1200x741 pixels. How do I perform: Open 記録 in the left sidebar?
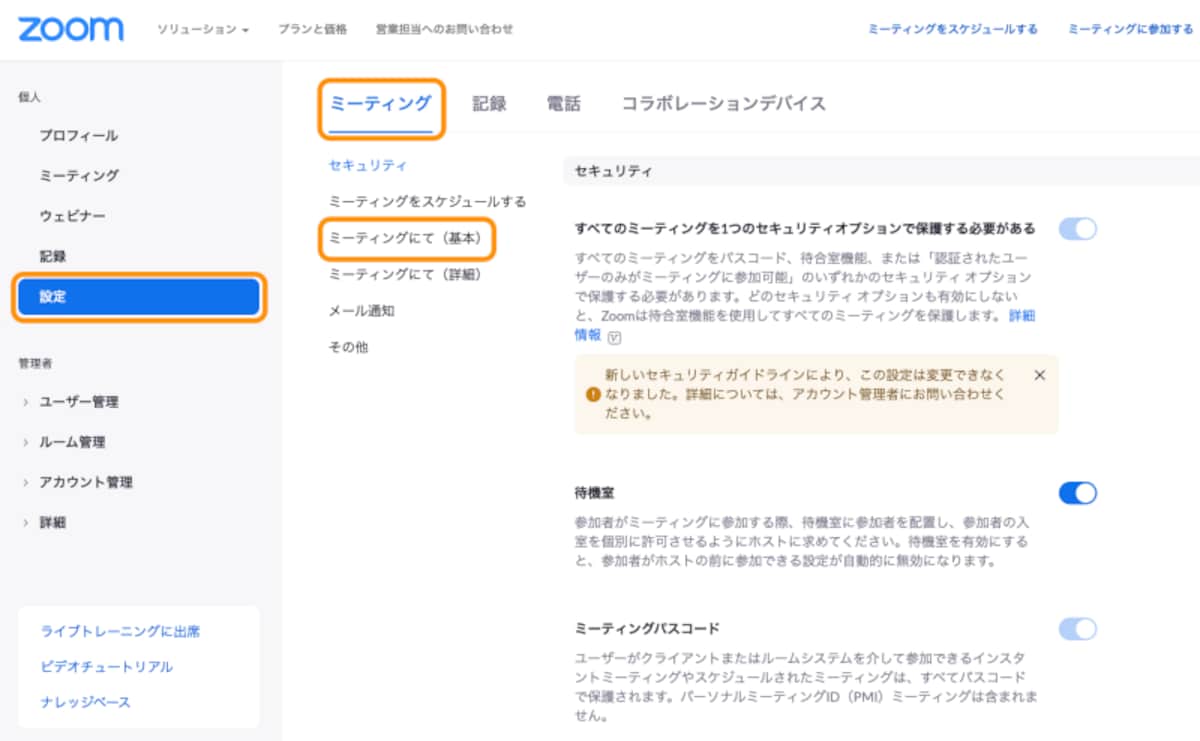coord(53,256)
